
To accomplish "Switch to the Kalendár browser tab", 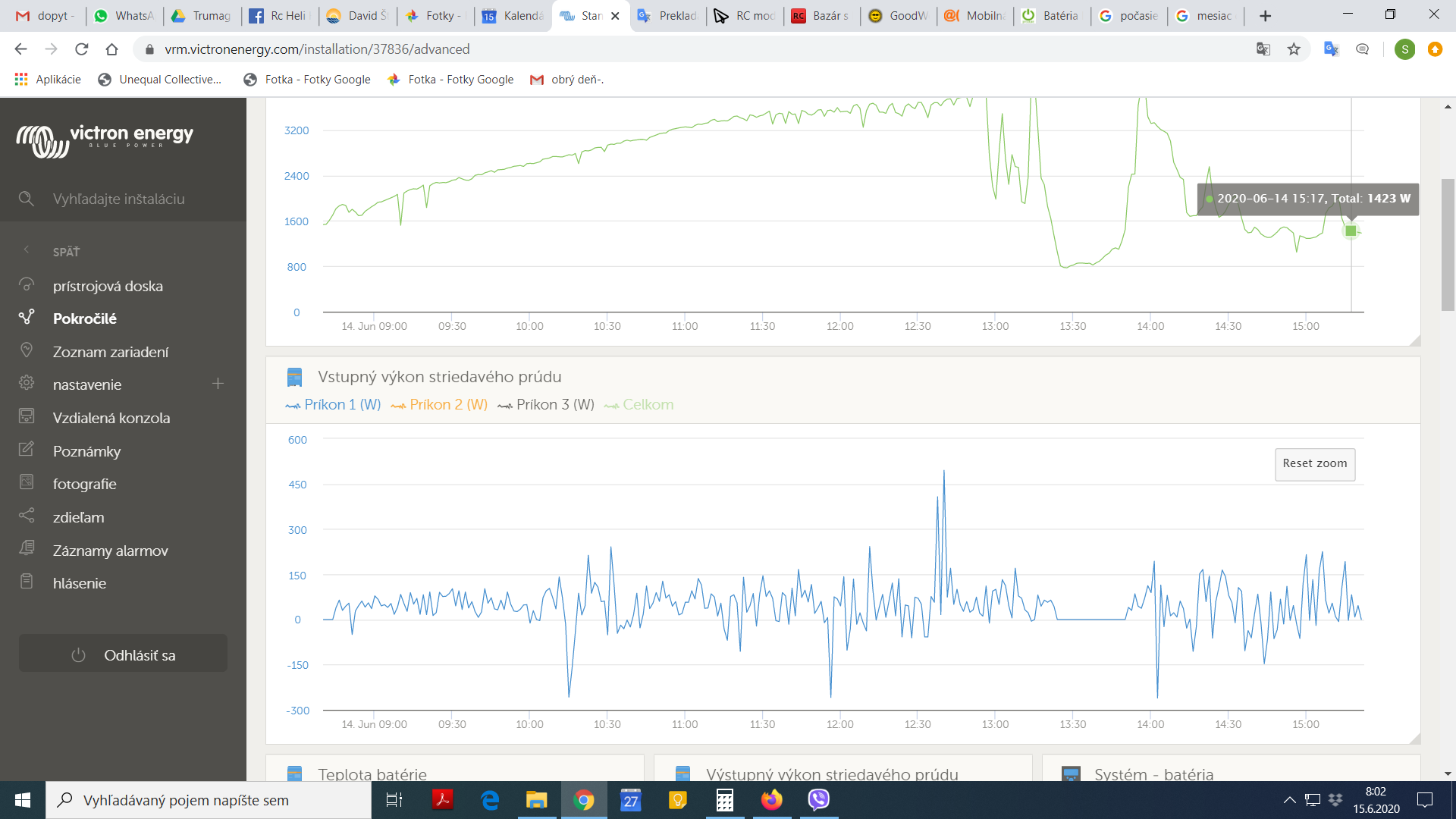I will click(513, 16).
